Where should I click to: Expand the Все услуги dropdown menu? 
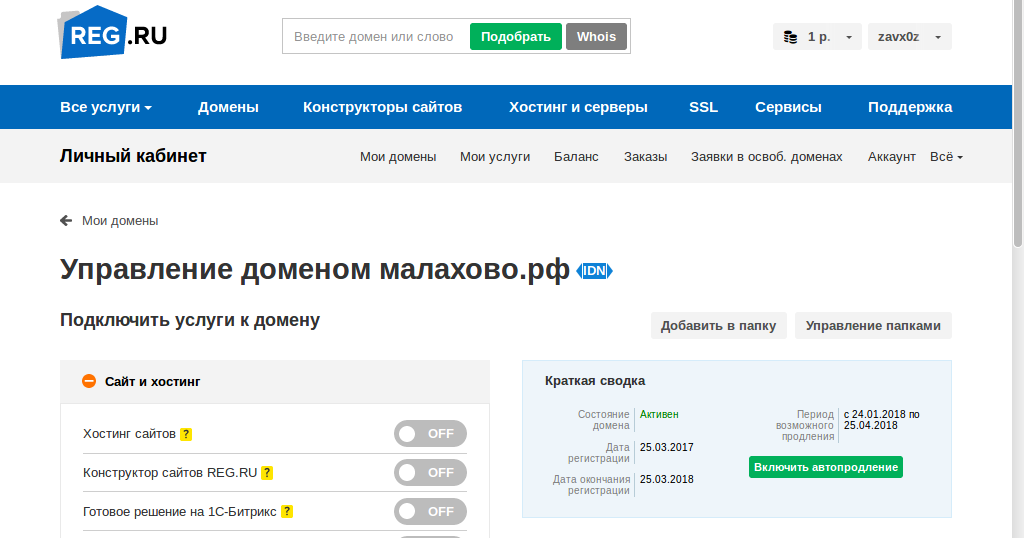[106, 107]
